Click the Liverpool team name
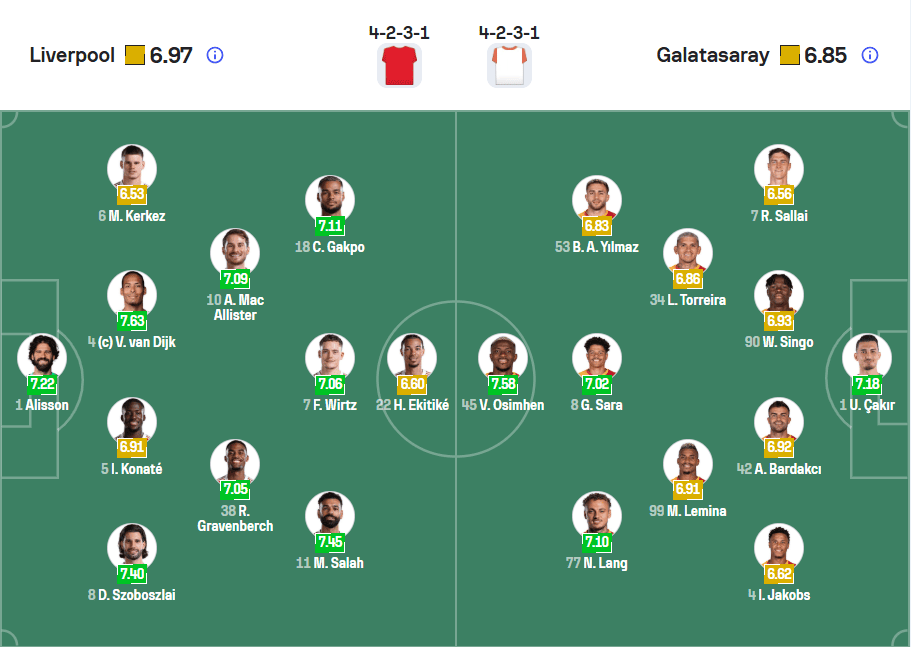The image size is (911, 647). tap(72, 55)
